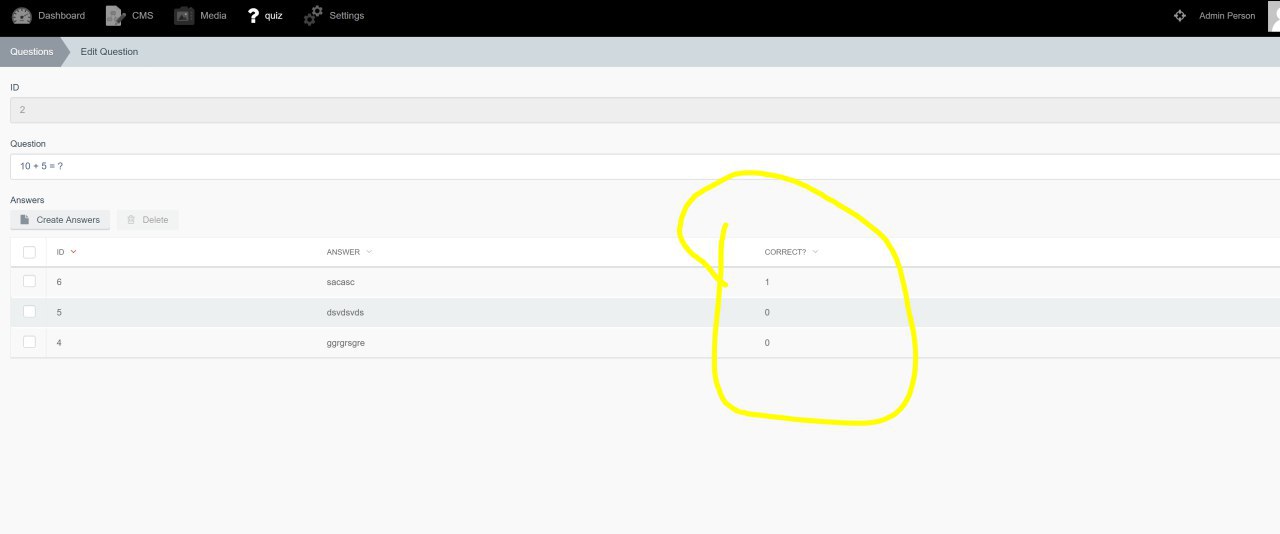This screenshot has width=1280, height=534.
Task: Click the read-only ID field
Action: (645, 110)
